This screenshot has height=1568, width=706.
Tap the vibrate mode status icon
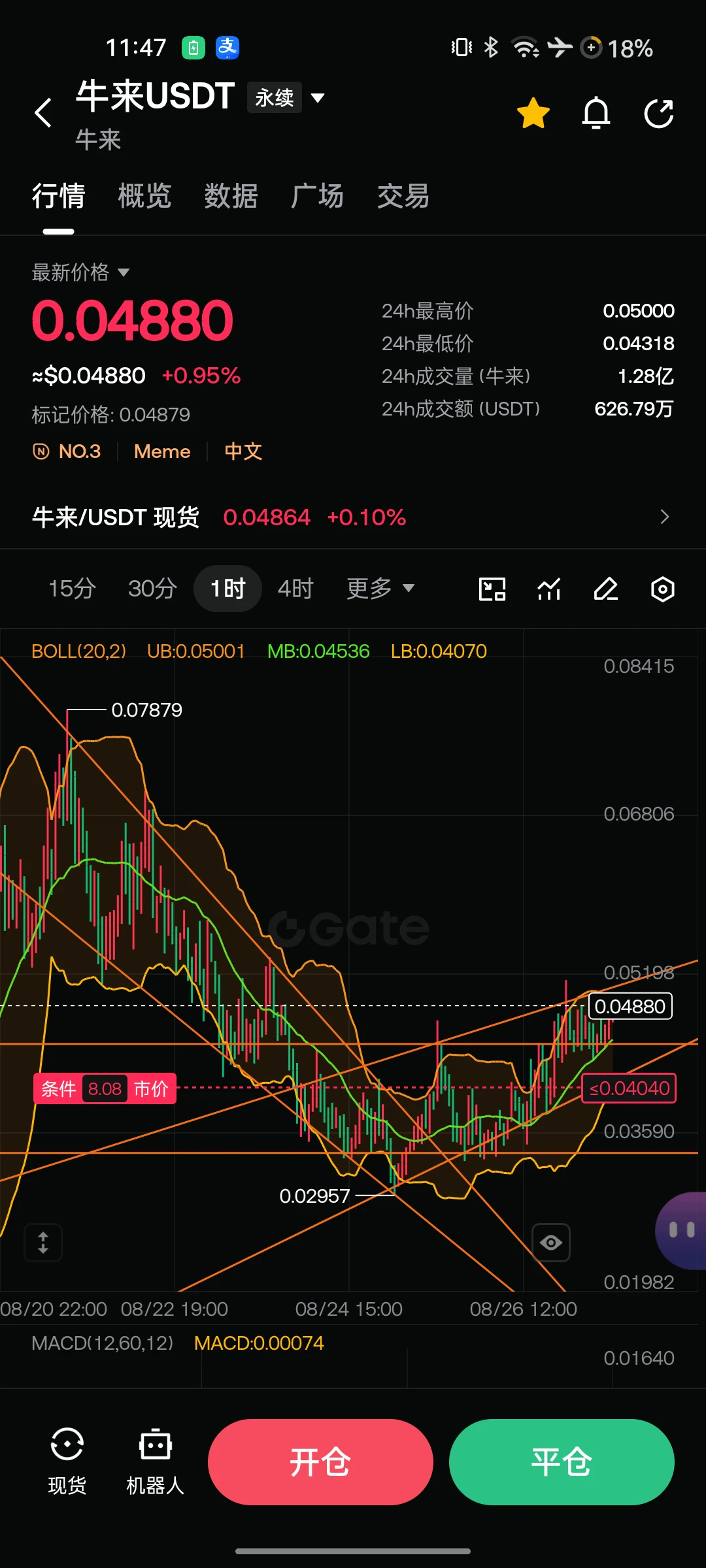pos(462,48)
